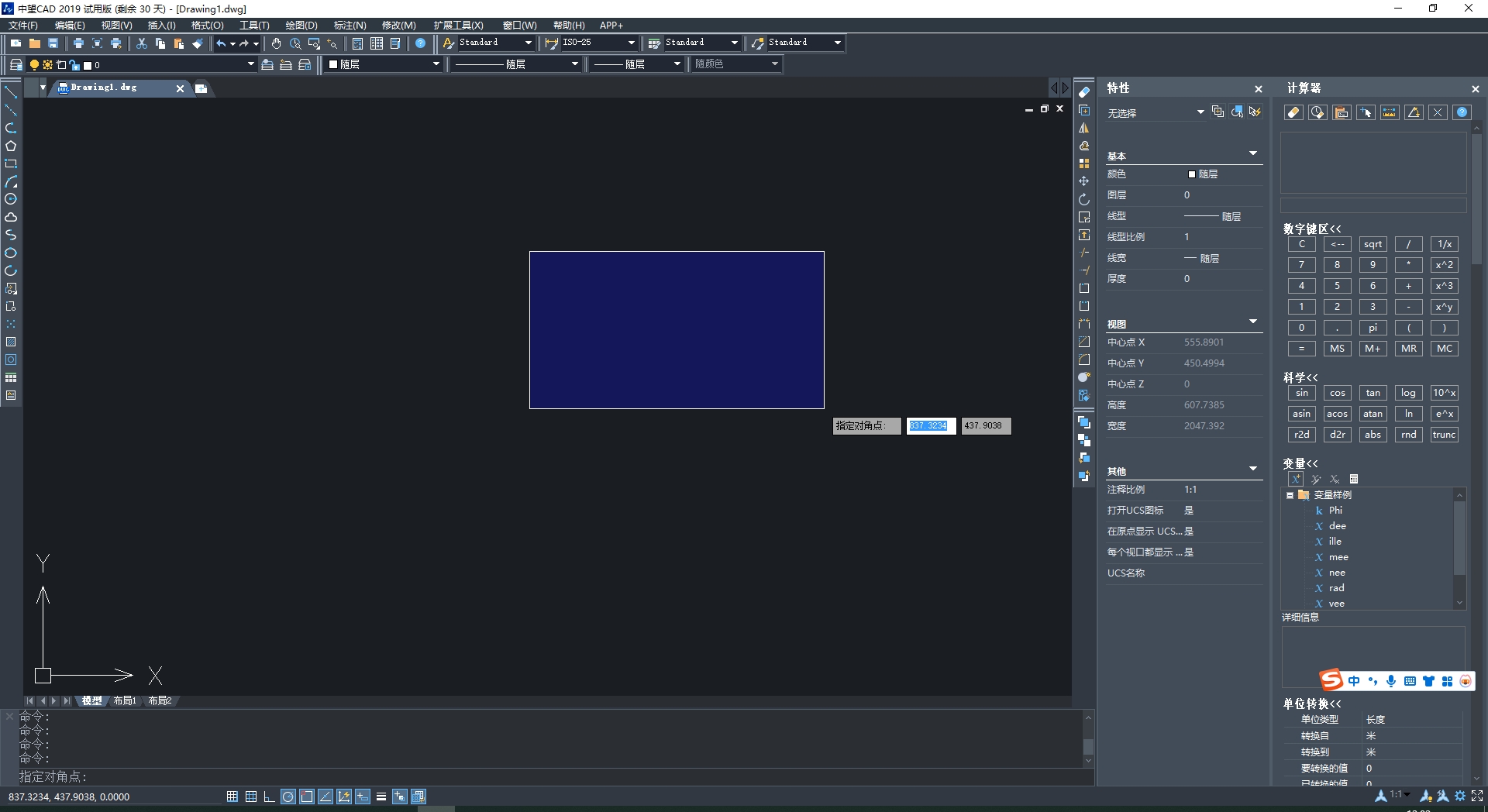Click the calculator Clear History icon

[1317, 112]
